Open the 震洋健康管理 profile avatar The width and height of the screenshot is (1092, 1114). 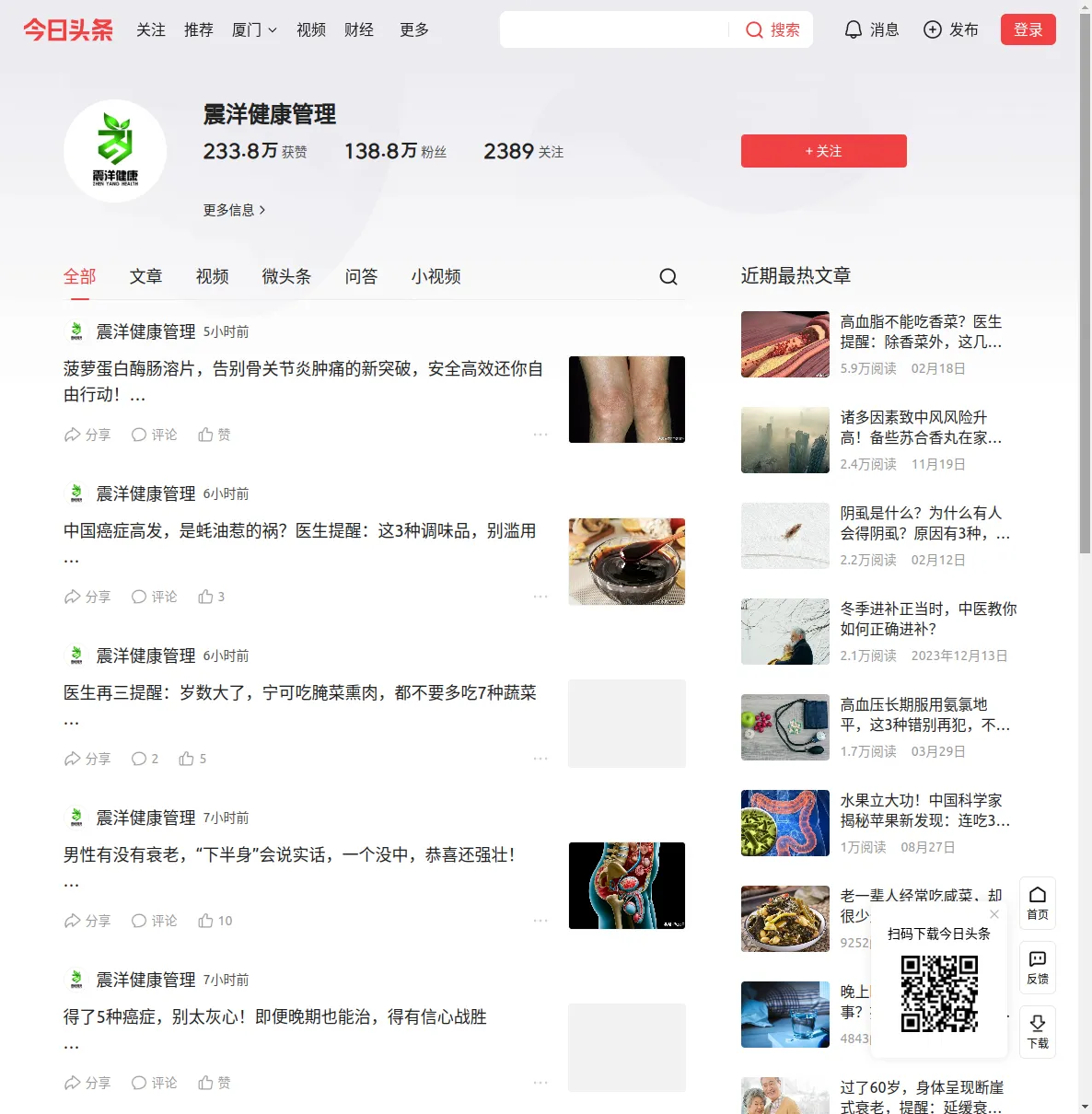click(x=115, y=151)
